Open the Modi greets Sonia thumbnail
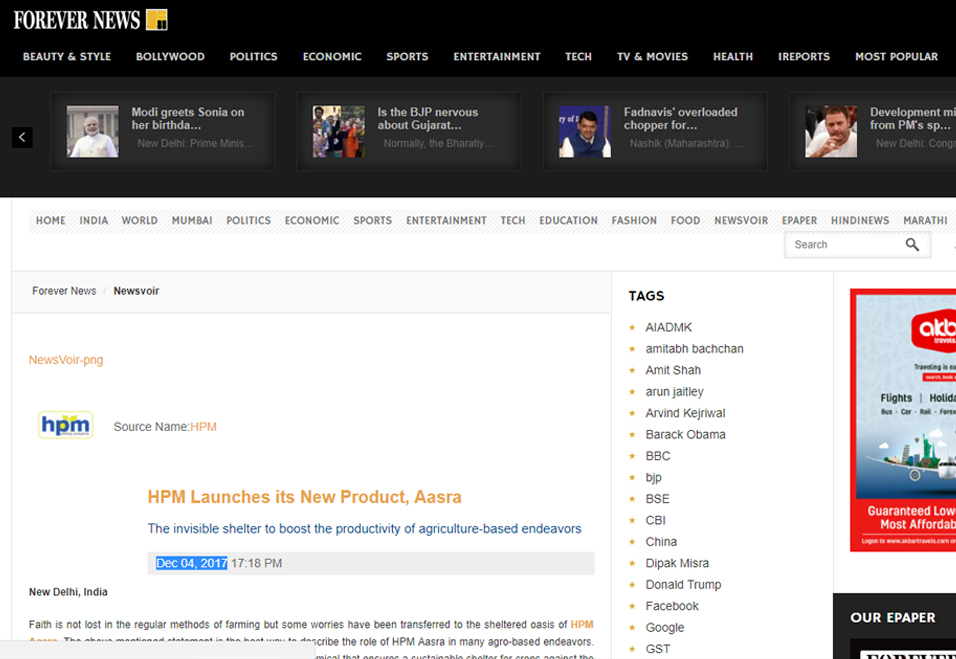Image resolution: width=956 pixels, height=659 pixels. [93, 132]
